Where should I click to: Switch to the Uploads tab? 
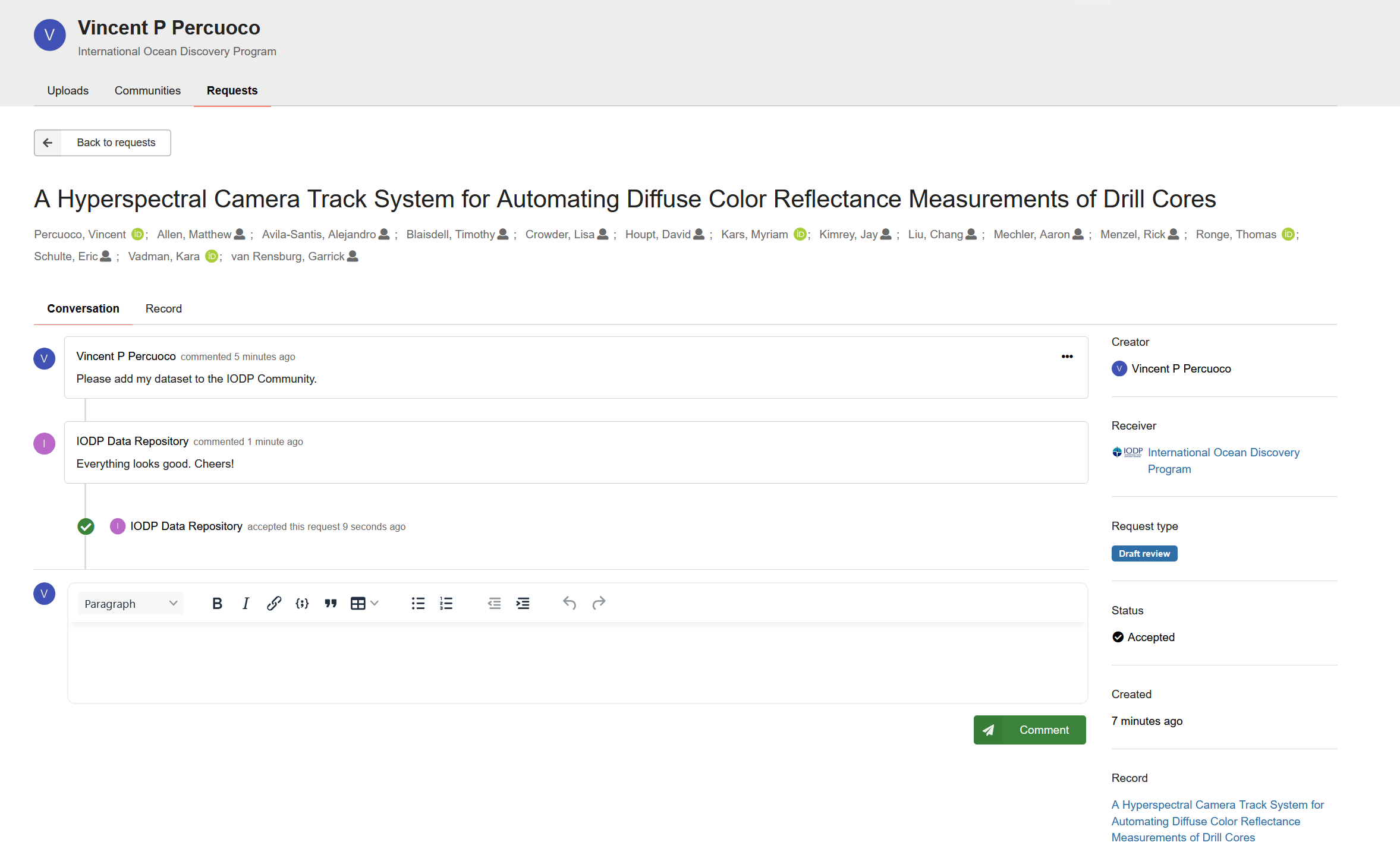click(x=68, y=90)
